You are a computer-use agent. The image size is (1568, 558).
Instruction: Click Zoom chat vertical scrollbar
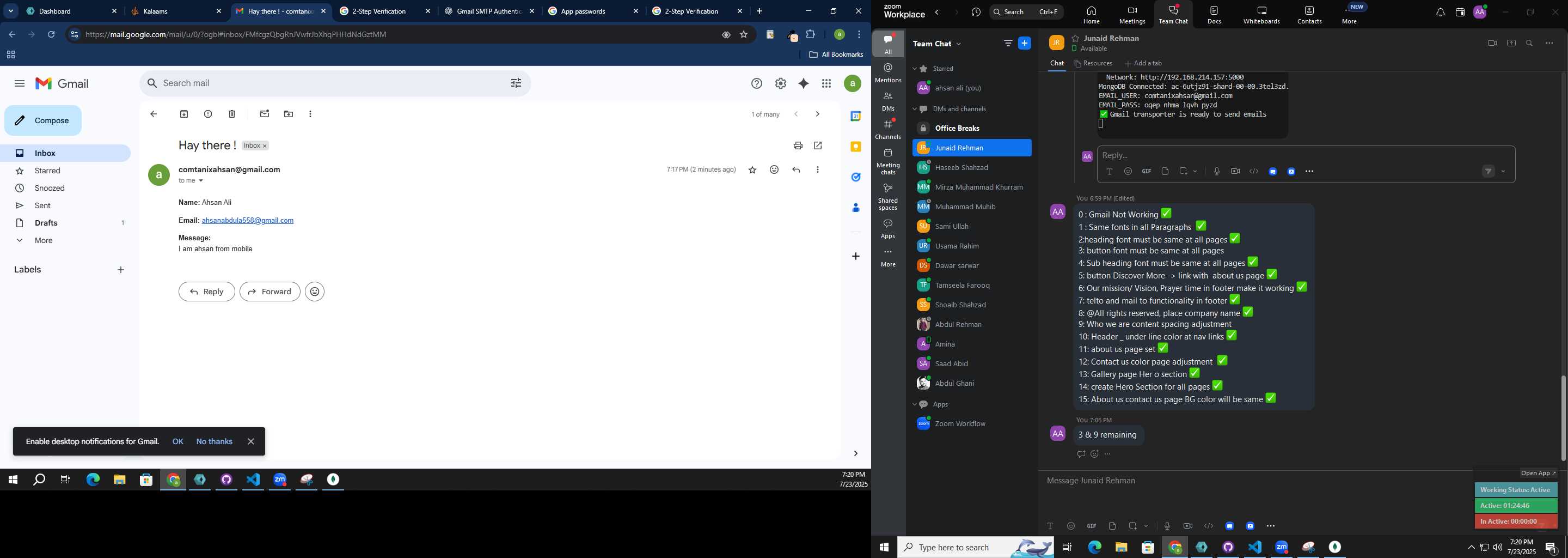click(x=1563, y=418)
